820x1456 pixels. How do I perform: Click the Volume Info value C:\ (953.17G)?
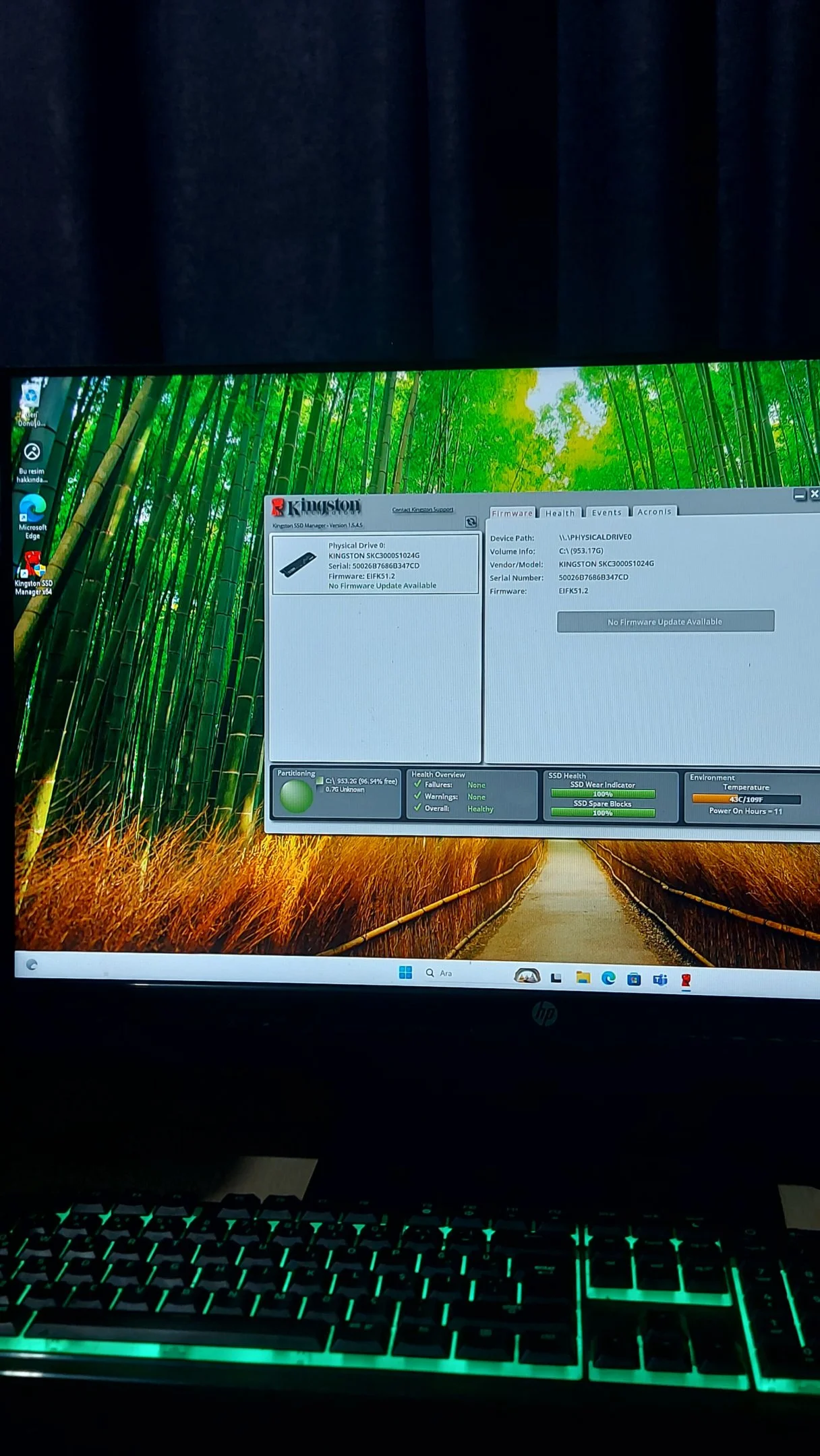581,551
